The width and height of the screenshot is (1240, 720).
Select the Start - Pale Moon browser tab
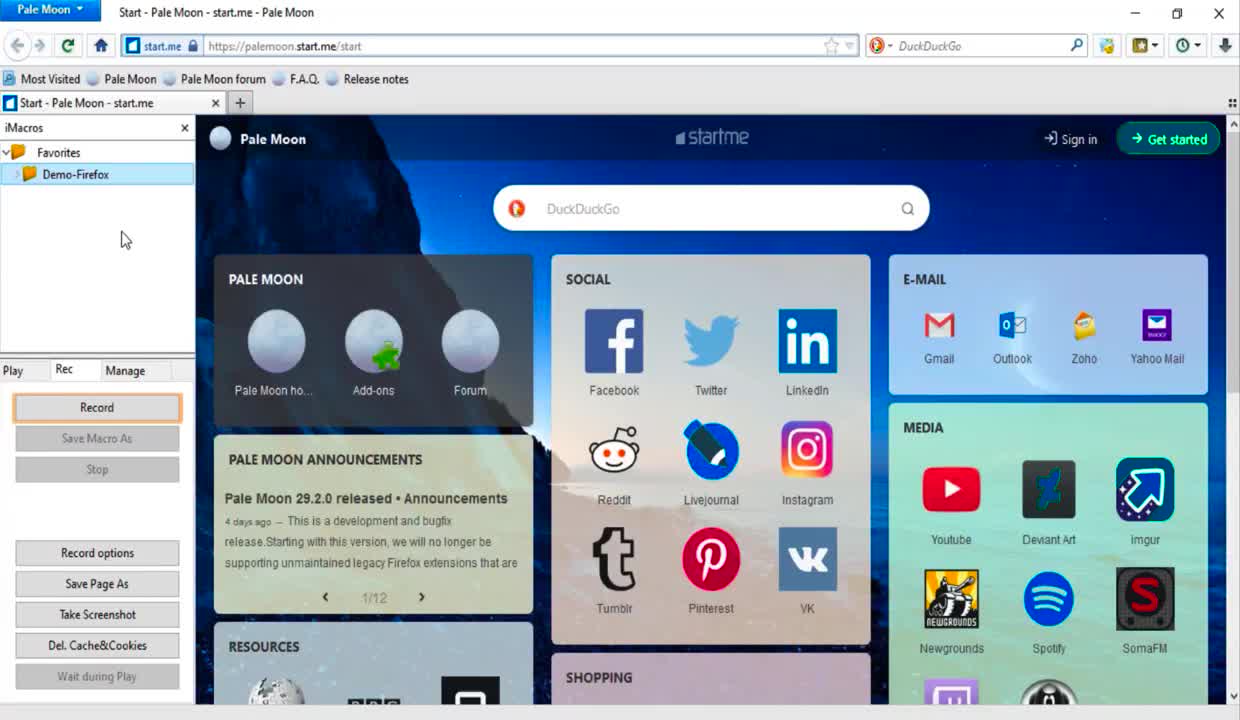tap(114, 103)
